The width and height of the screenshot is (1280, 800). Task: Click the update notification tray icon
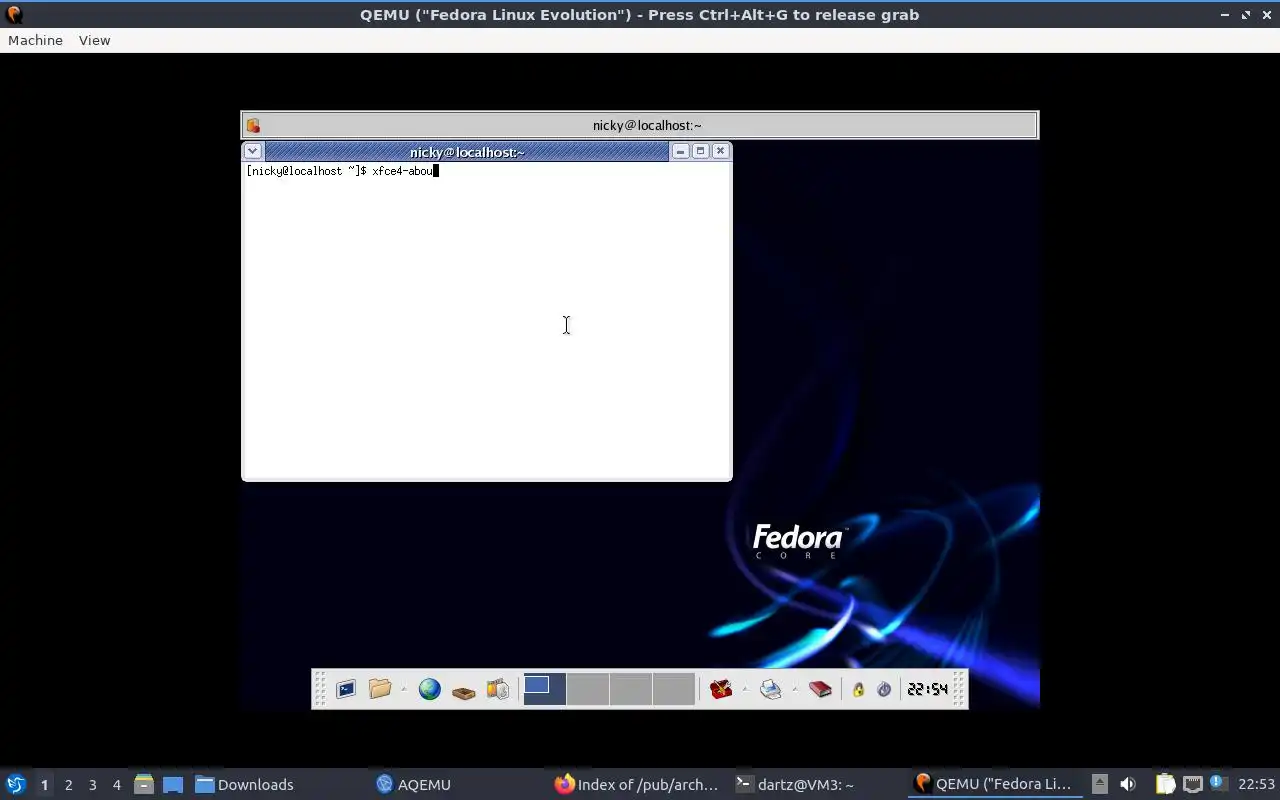[x=1218, y=783]
